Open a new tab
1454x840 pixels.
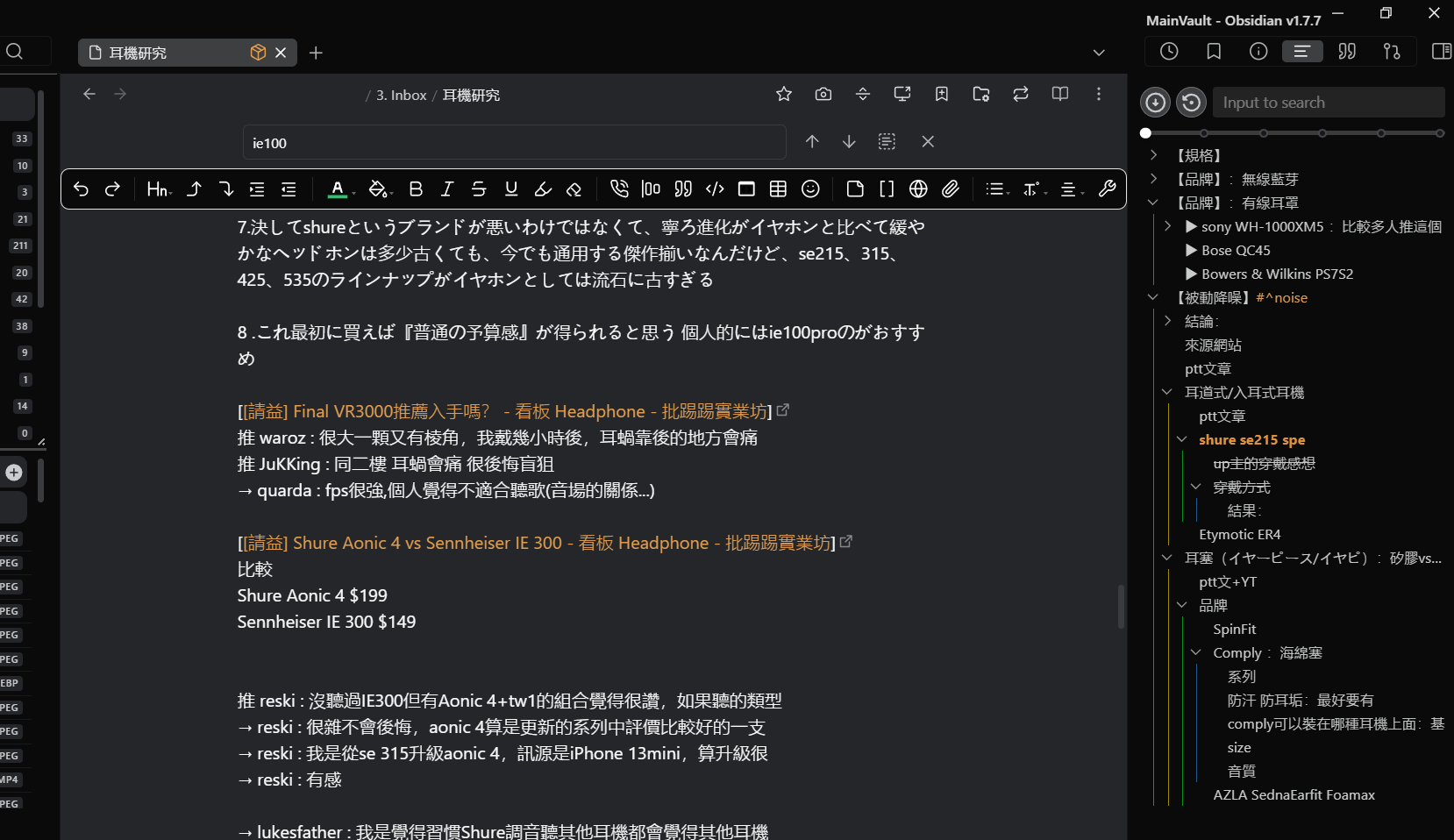[x=316, y=53]
